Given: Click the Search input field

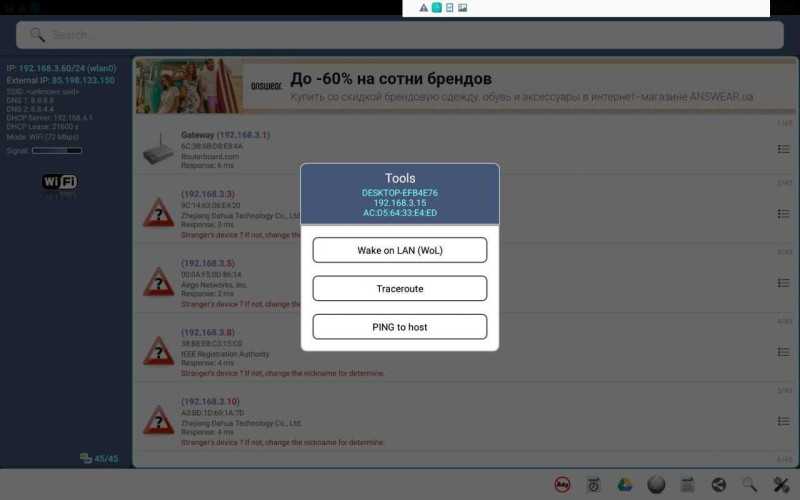Looking at the screenshot, I should click(x=399, y=35).
